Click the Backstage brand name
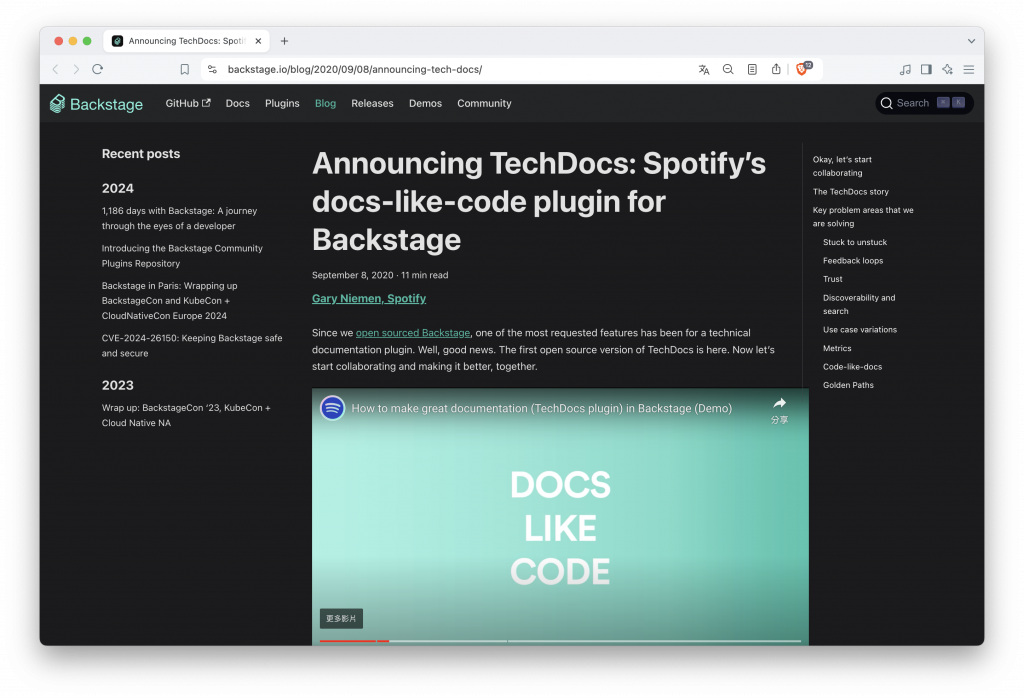This screenshot has height=698, width=1024. click(106, 104)
